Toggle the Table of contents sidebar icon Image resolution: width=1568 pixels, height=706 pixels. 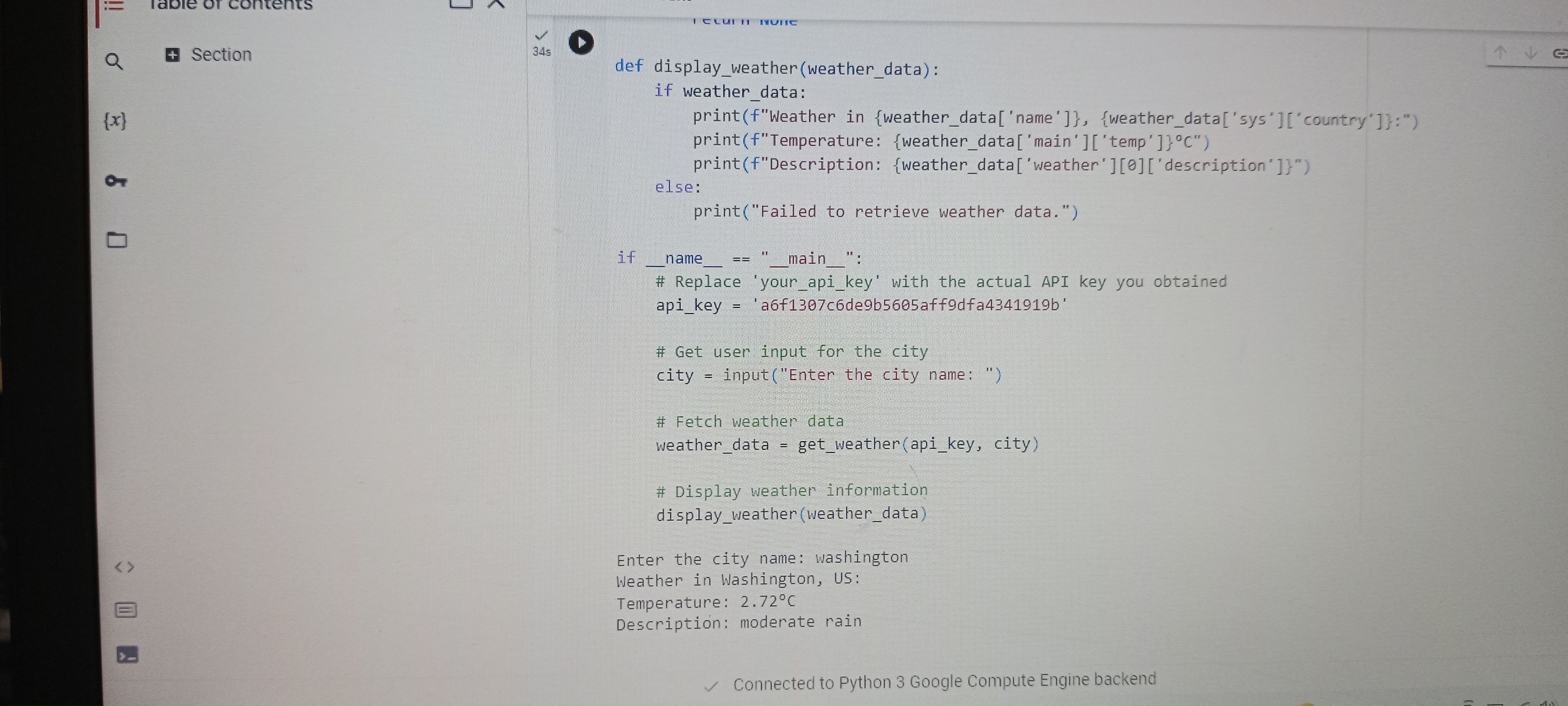[113, 5]
